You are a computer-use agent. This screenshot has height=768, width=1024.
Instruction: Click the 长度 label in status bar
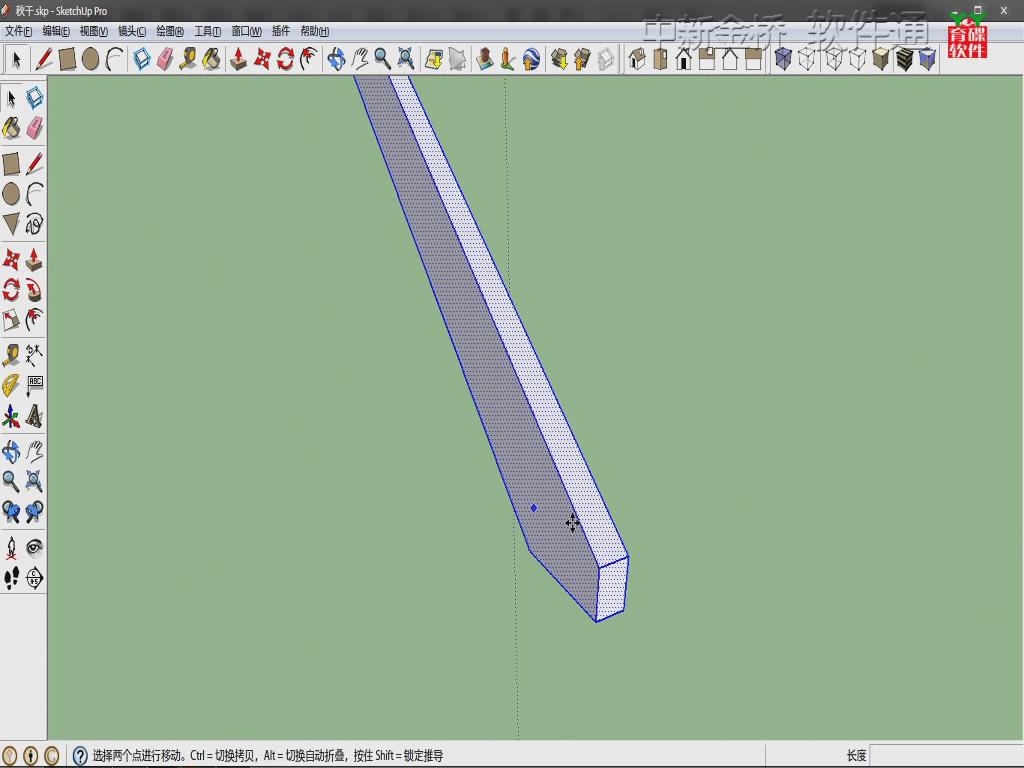(x=856, y=756)
